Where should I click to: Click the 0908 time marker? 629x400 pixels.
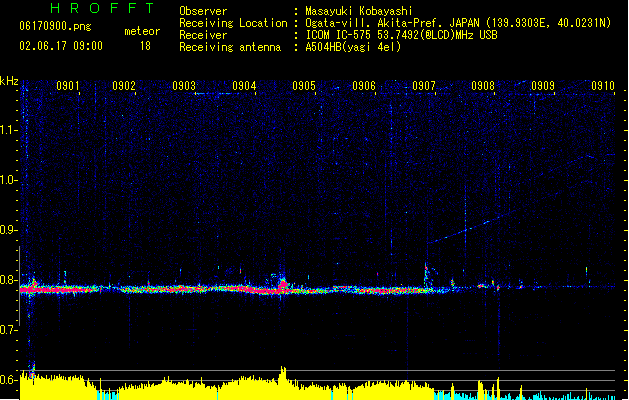(x=483, y=86)
